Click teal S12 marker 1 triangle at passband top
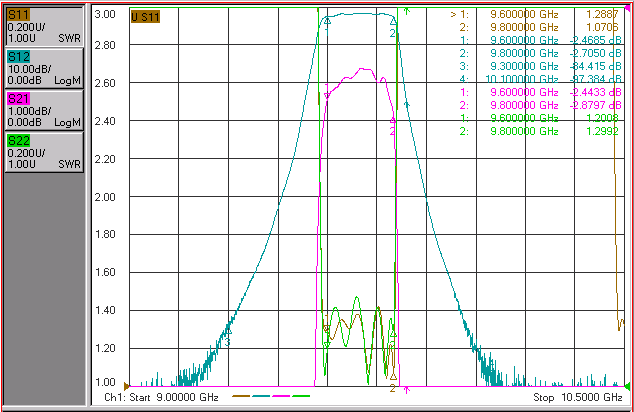This screenshot has width=634, height=412. tap(328, 21)
